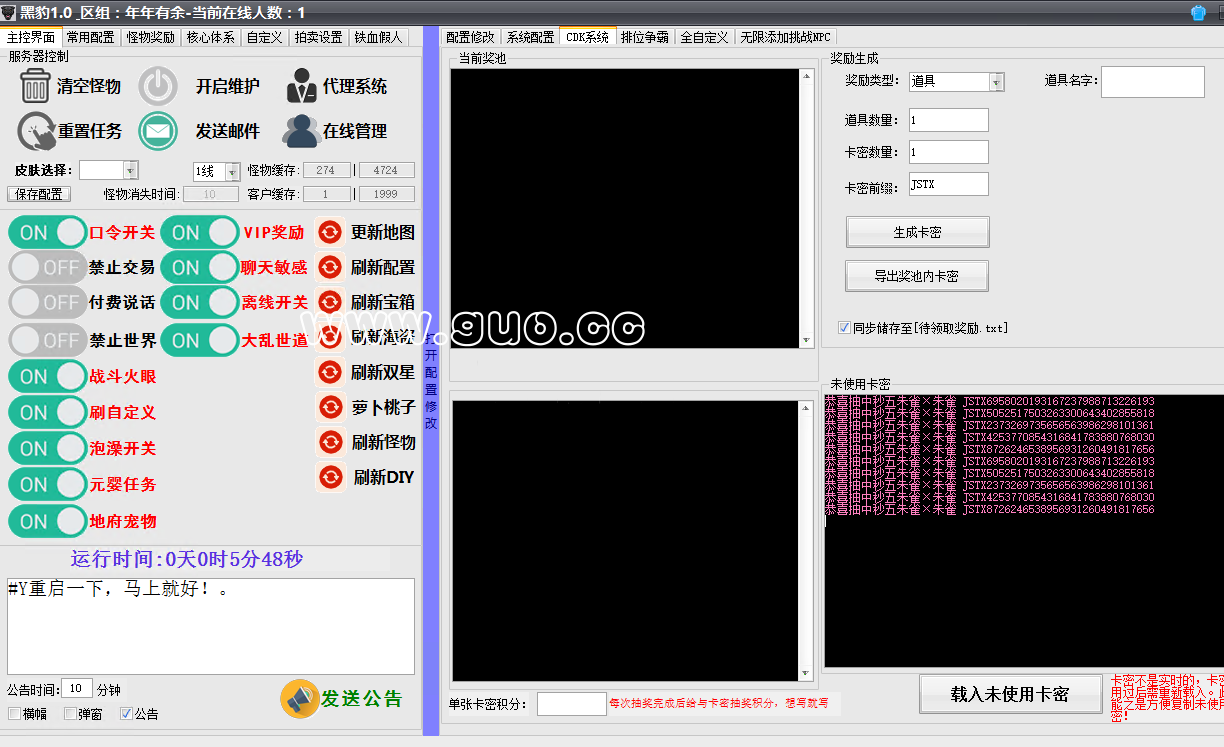Click the 卡密前缀 field containing JSTX

pyautogui.click(x=949, y=184)
